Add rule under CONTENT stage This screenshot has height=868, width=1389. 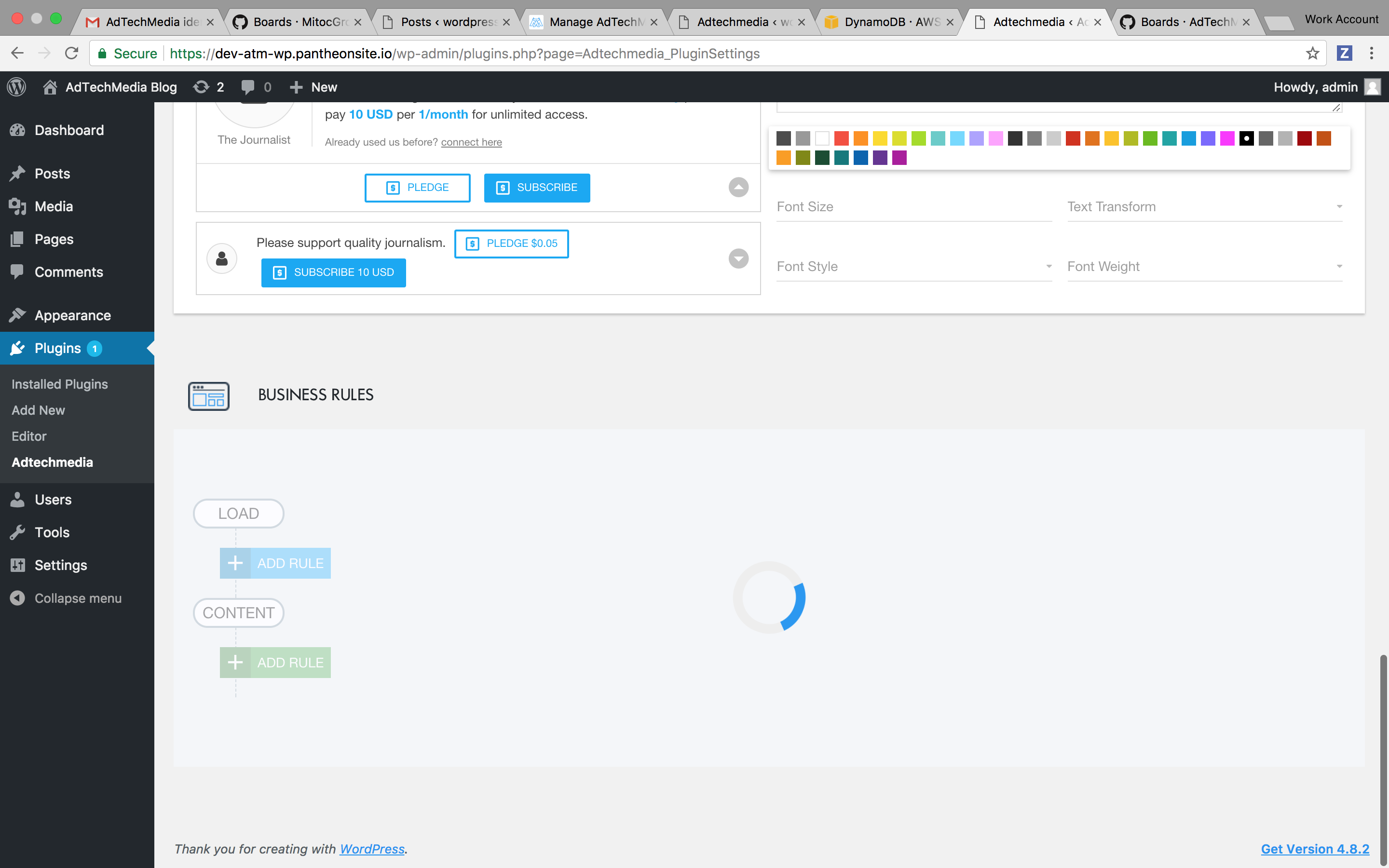click(275, 663)
